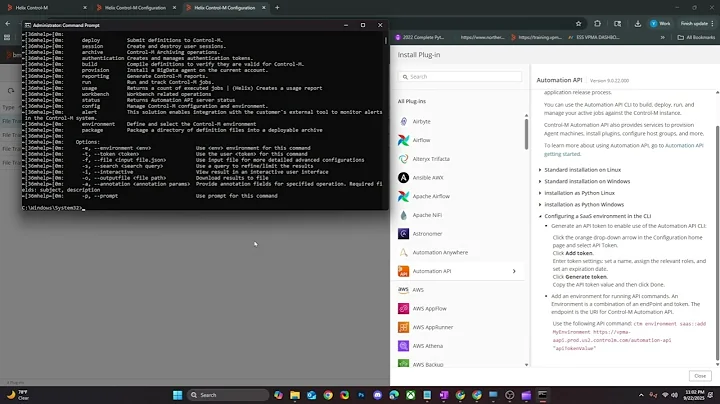The width and height of the screenshot is (720, 404).
Task: Open File Explorer from the taskbar
Action: [x=295, y=395]
